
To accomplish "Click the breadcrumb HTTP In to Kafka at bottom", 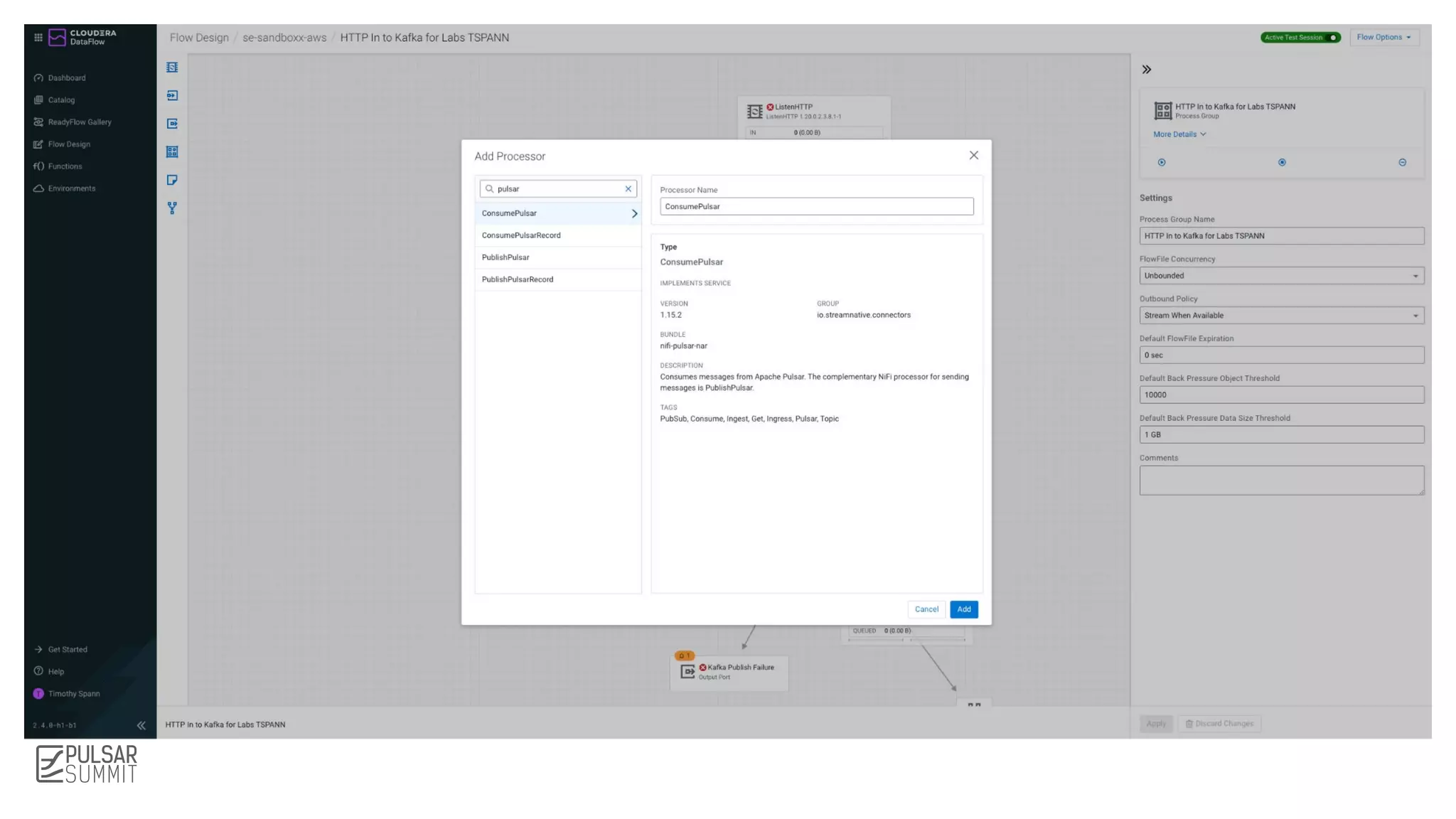I will coord(225,724).
